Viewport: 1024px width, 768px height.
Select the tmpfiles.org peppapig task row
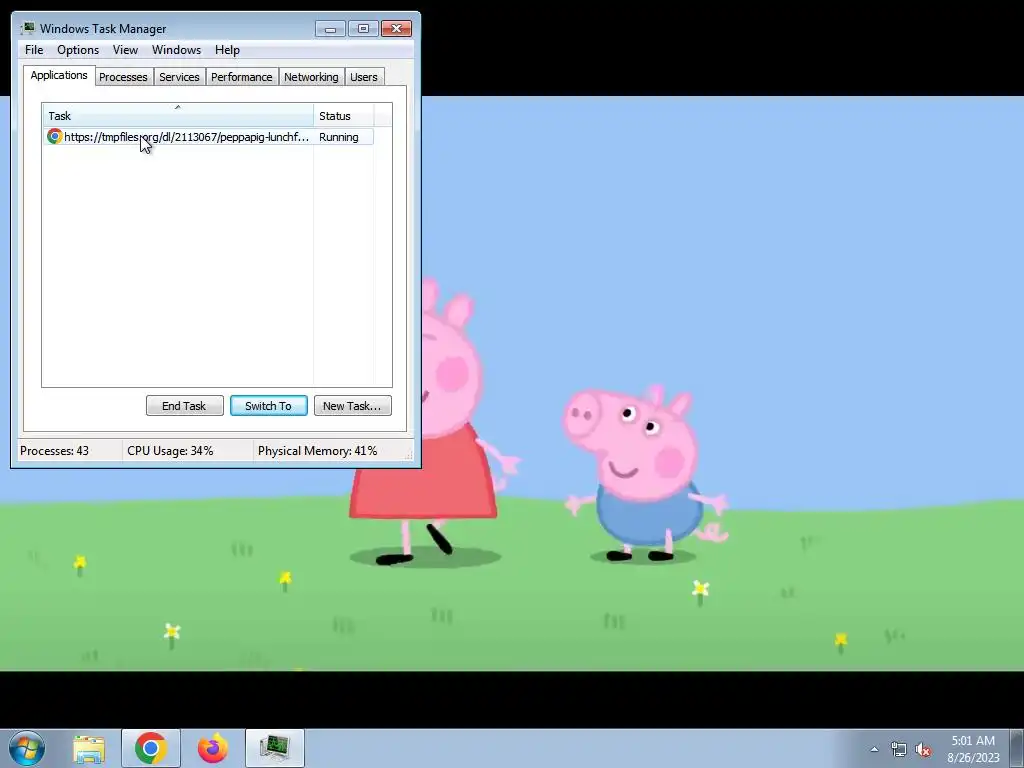point(208,136)
